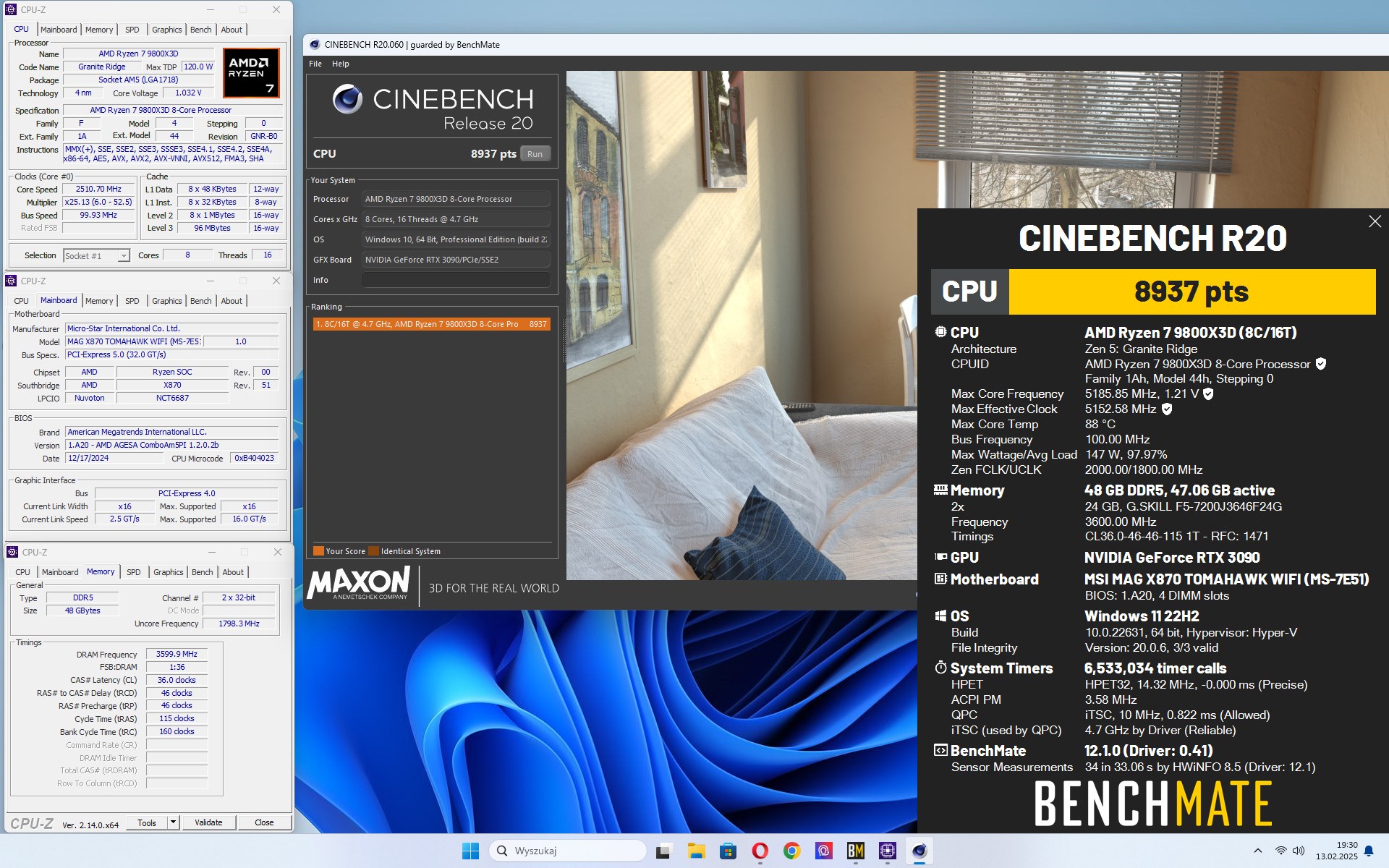Screen dimensions: 1389x868
Task: Click the Identical System legend swatch
Action: point(374,551)
